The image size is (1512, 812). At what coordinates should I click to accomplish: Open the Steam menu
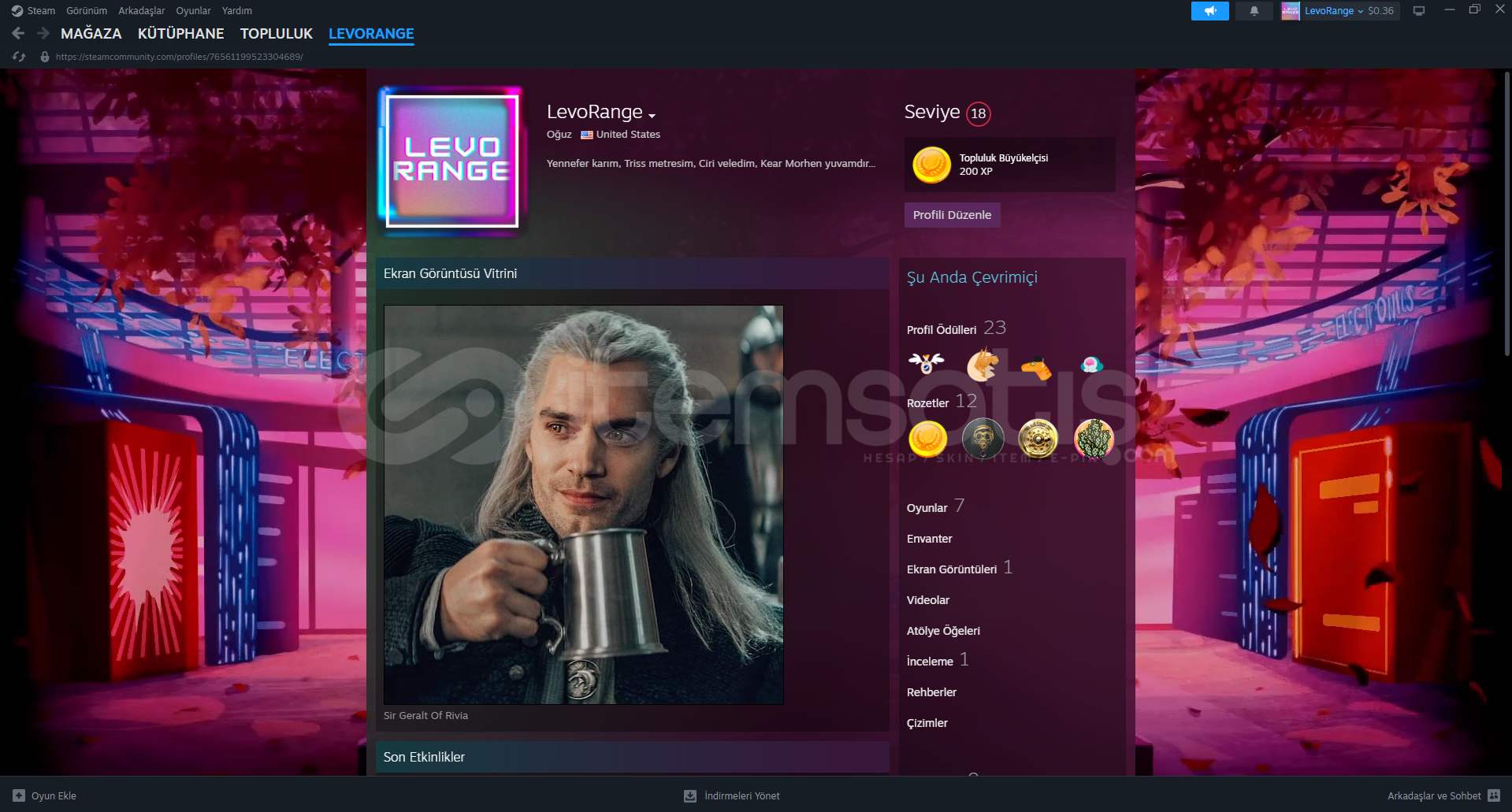41,11
